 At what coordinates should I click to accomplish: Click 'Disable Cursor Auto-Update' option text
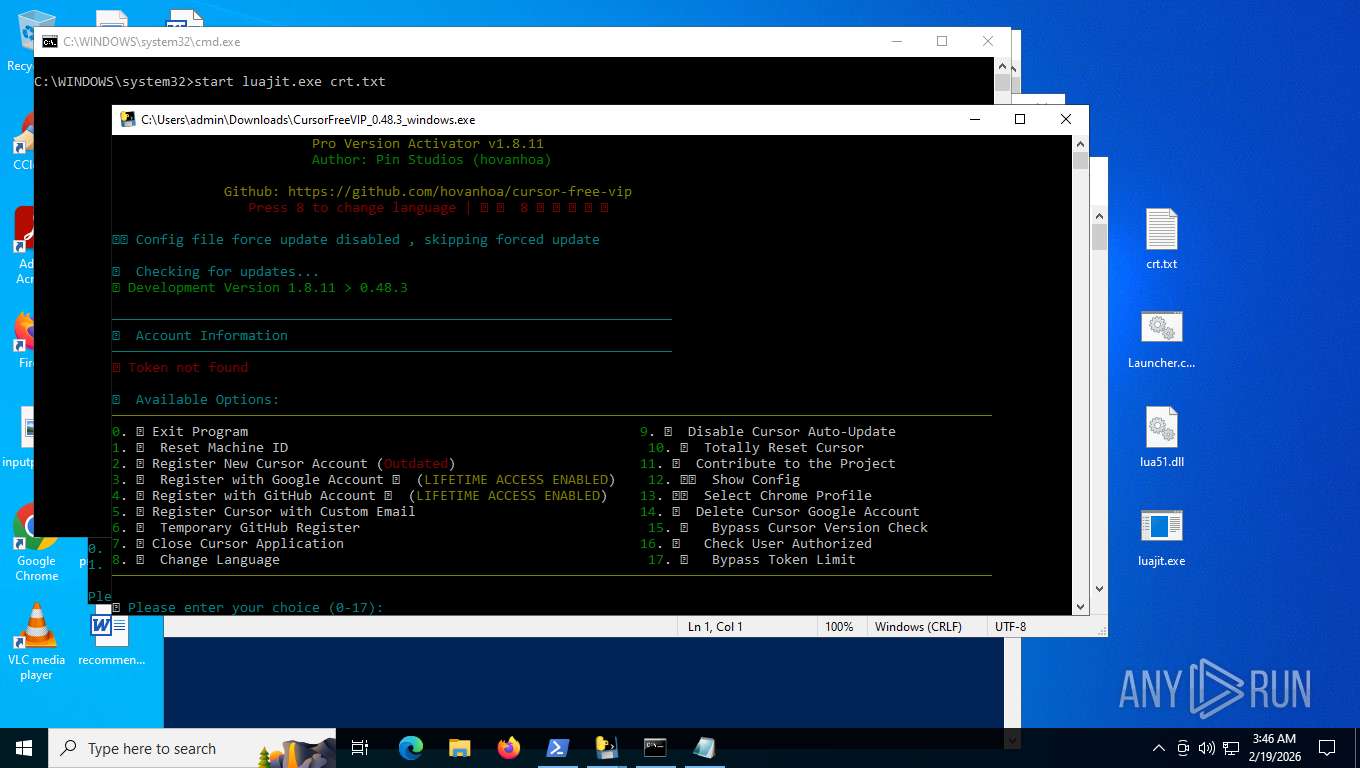pos(792,432)
